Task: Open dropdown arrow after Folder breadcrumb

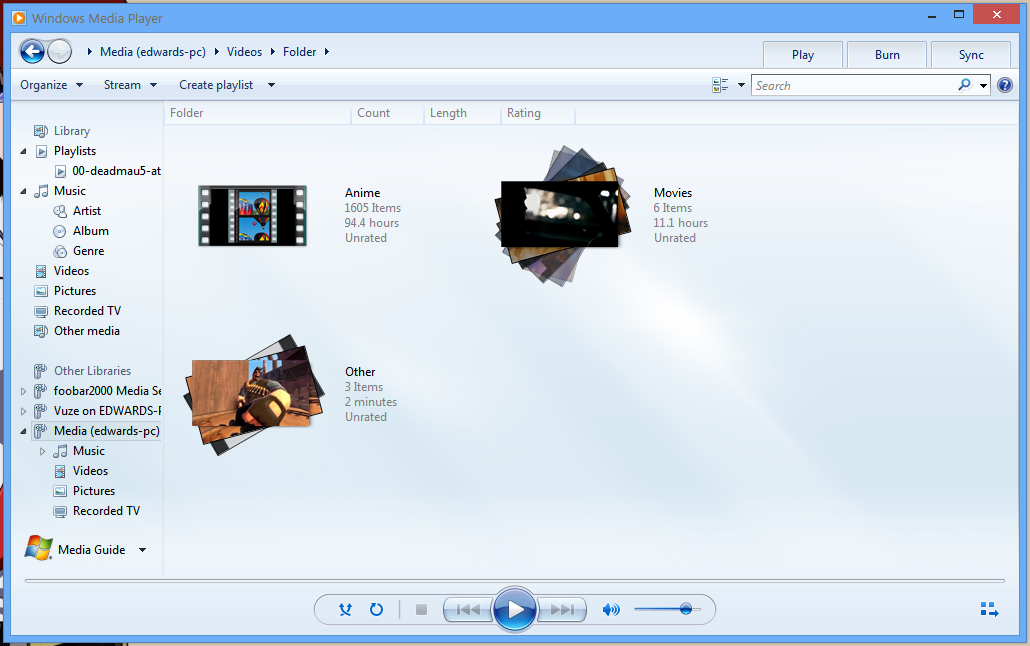Action: [x=327, y=52]
